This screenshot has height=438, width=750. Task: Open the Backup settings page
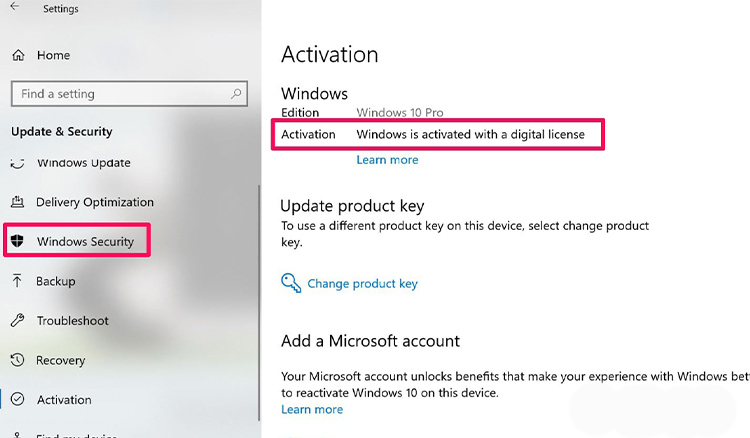tap(56, 281)
